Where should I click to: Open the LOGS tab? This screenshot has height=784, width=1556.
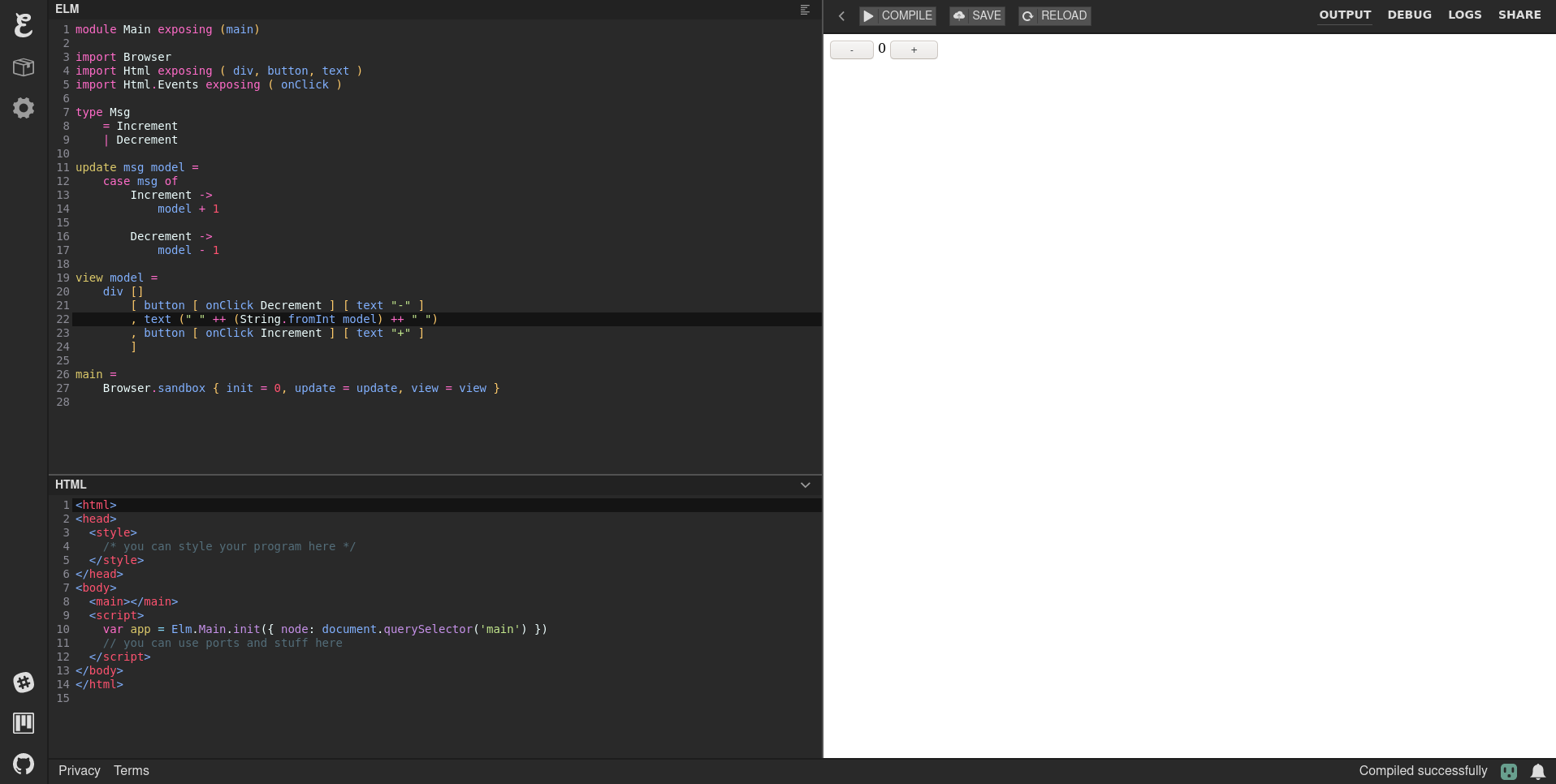tap(1464, 15)
